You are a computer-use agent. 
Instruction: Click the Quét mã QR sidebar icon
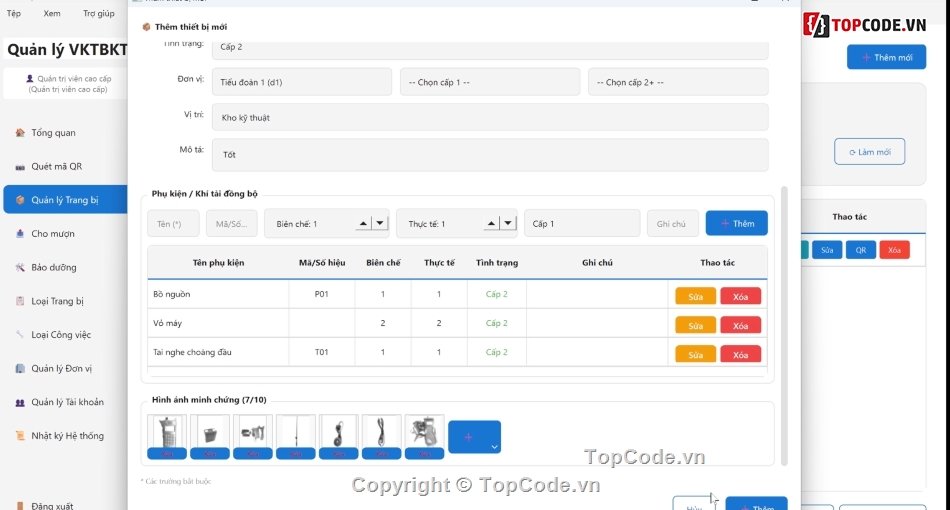tap(20, 167)
